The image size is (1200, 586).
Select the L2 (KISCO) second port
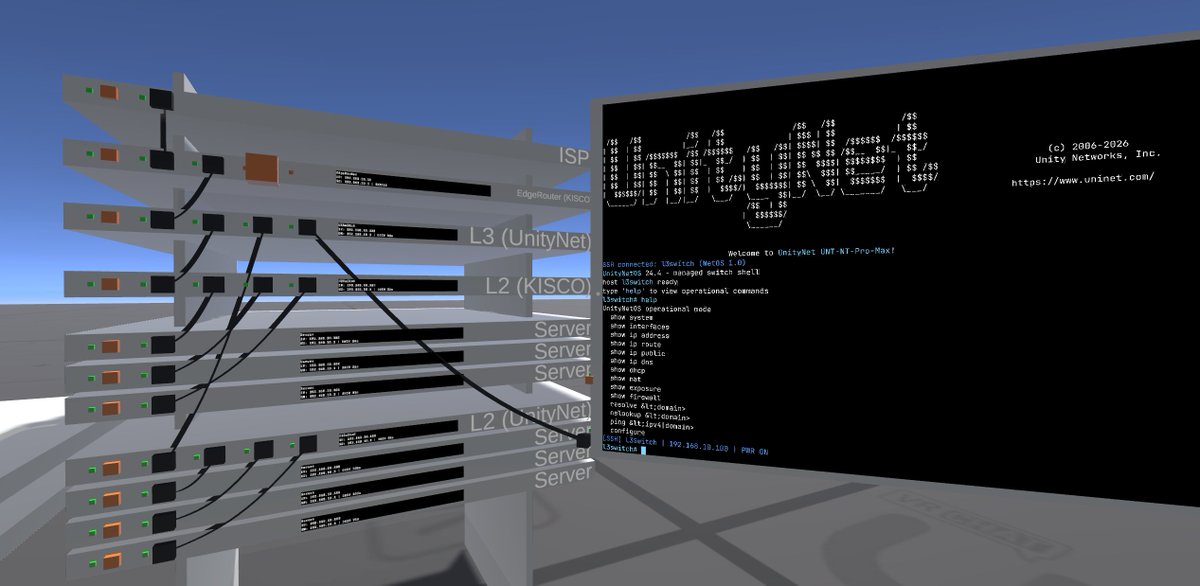[213, 285]
